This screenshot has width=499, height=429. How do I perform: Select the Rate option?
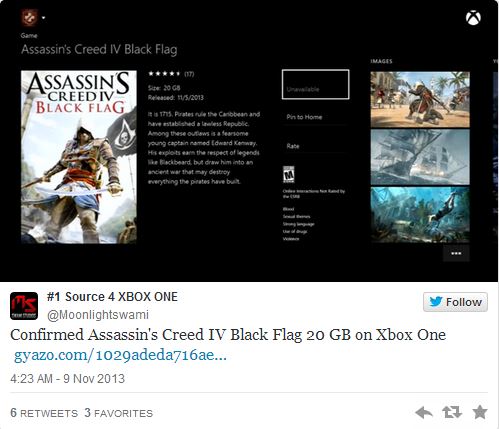[293, 146]
